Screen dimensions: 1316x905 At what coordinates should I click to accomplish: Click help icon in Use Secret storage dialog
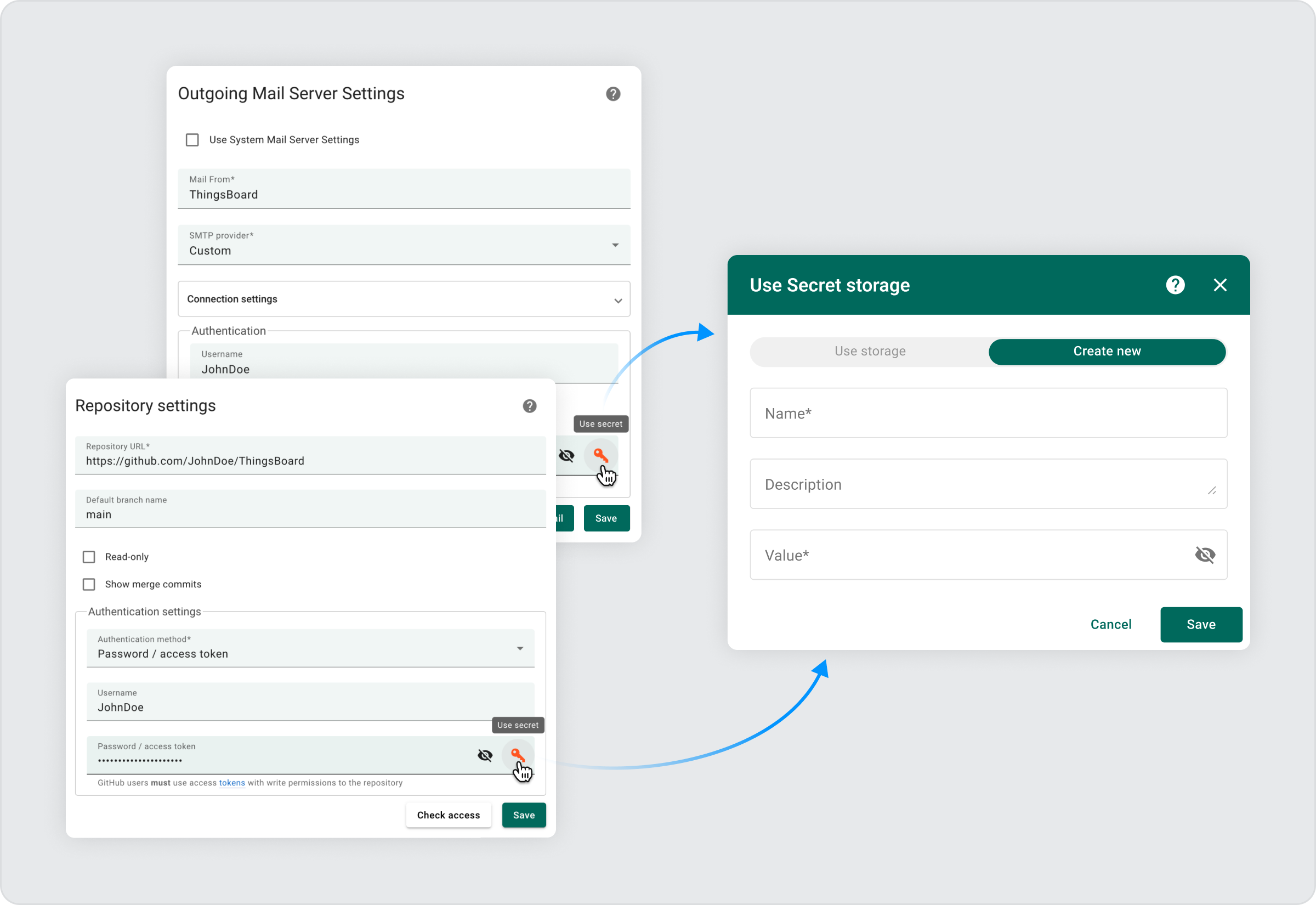[x=1175, y=285]
